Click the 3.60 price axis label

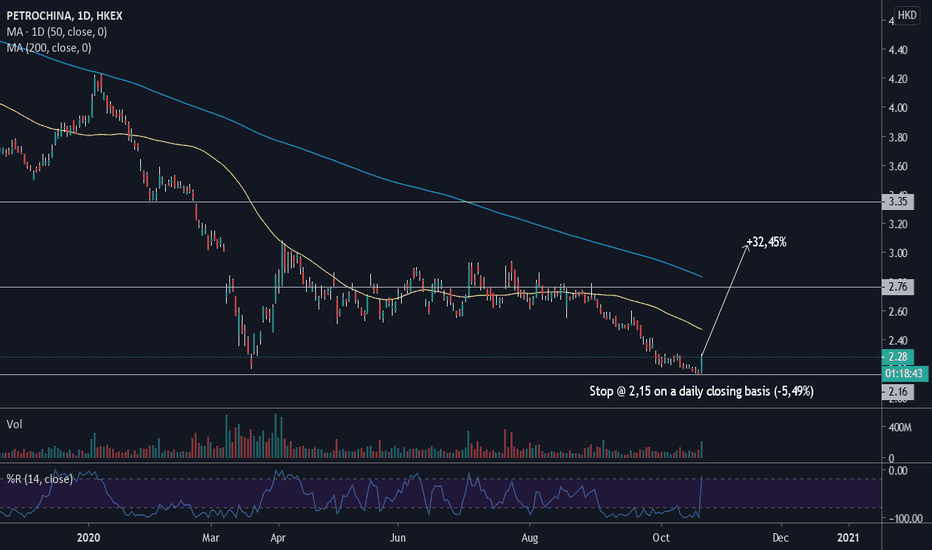tap(898, 166)
